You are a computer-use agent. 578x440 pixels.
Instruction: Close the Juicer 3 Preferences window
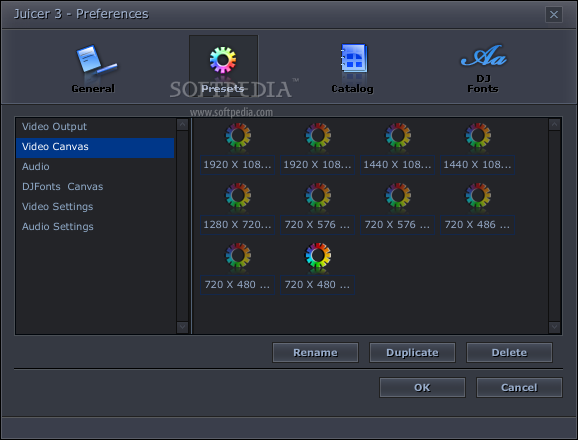coord(554,15)
